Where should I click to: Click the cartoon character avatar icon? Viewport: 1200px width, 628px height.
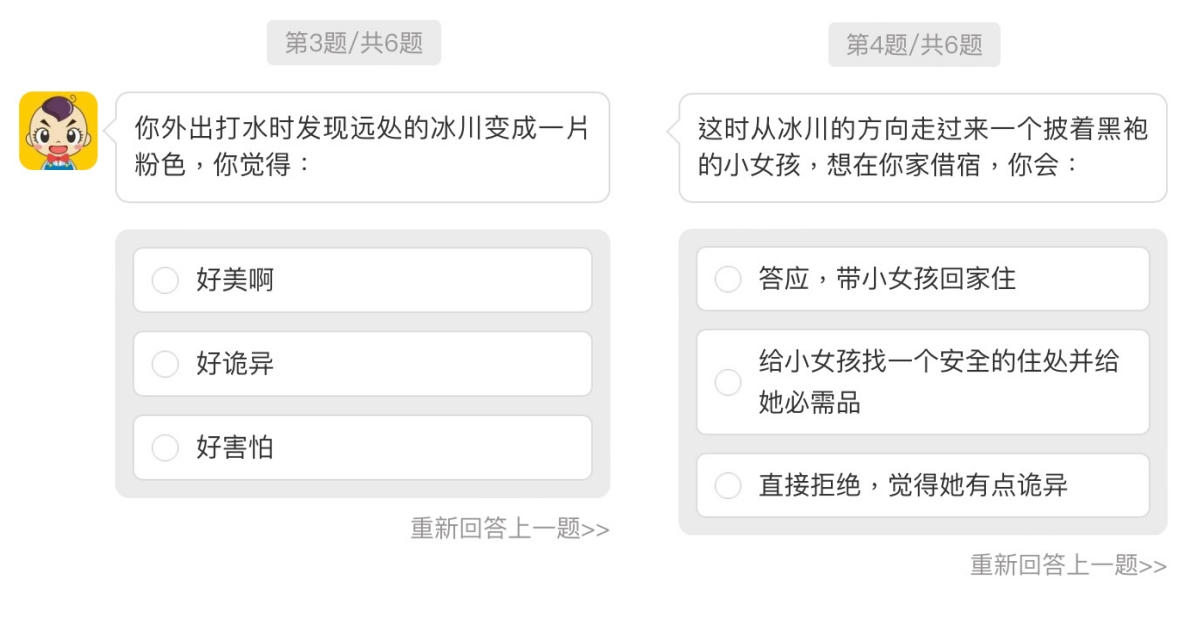click(x=58, y=131)
